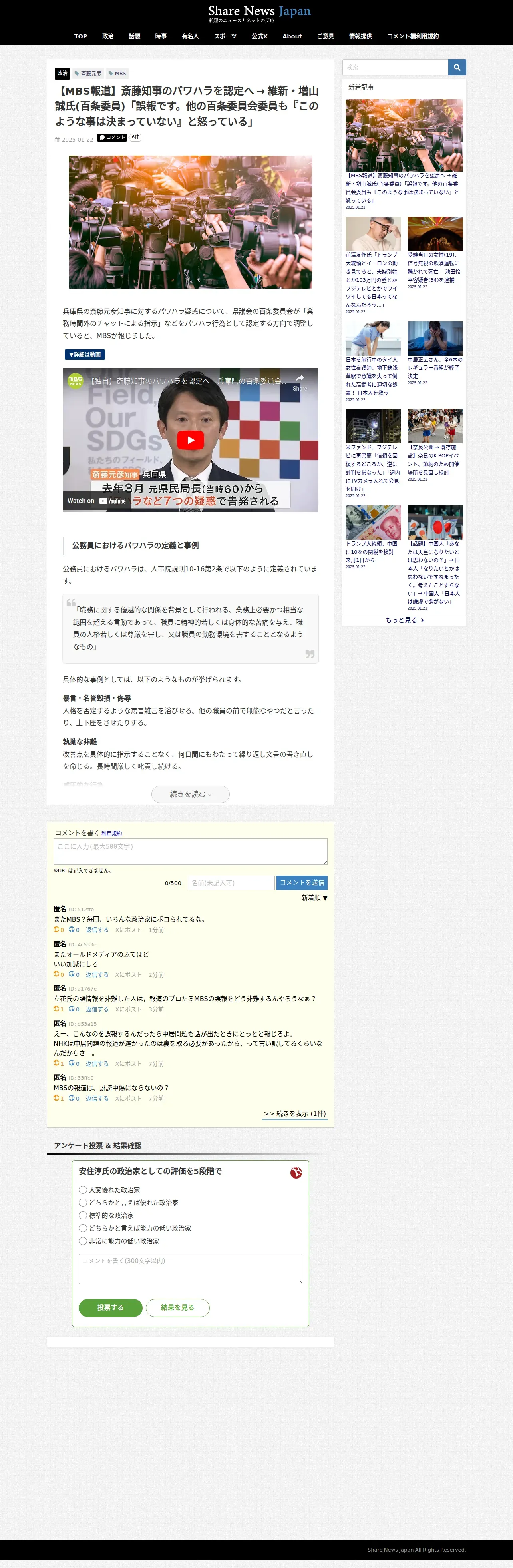Open sidebar 奈良公園 K-POP article thumbnail
This screenshot has height=1568, width=513.
[435, 426]
